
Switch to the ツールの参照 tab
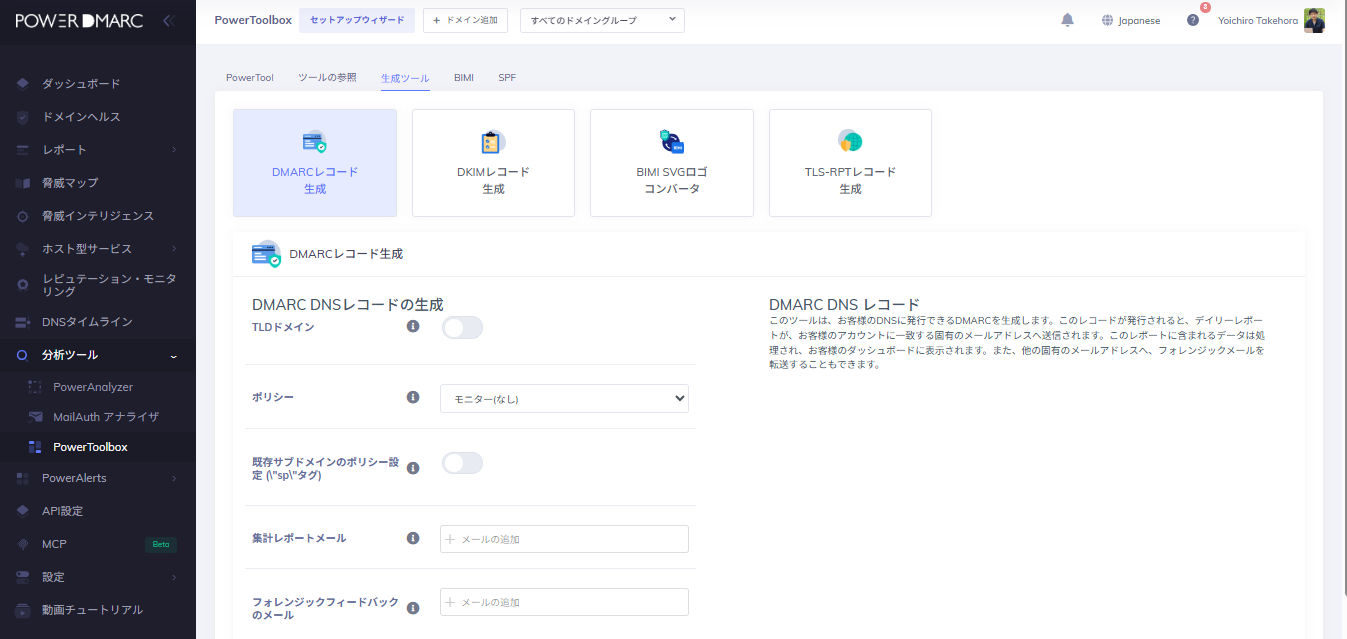pos(327,77)
